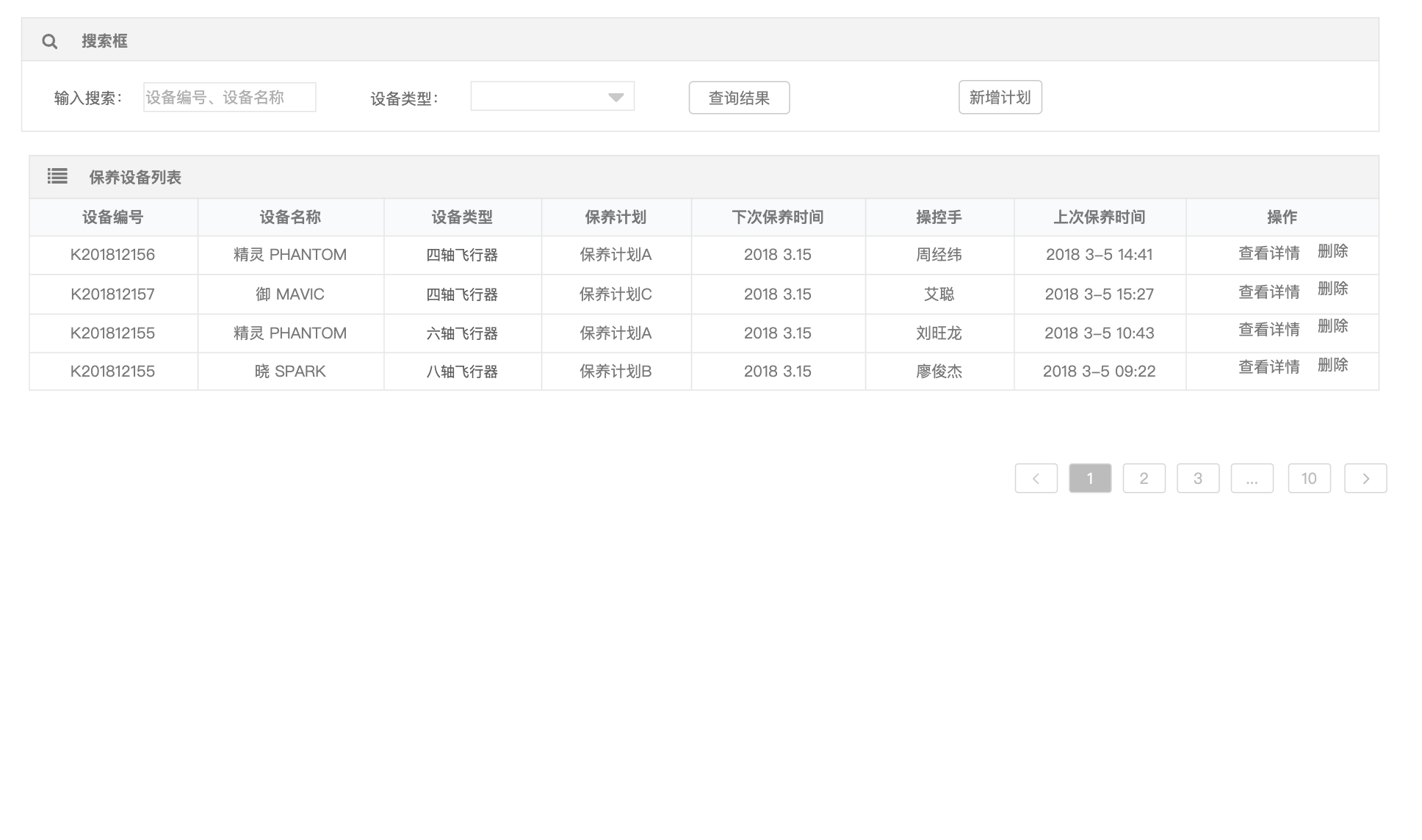Go to the previous page via left arrow
The height and width of the screenshot is (840, 1422).
coord(1036,479)
